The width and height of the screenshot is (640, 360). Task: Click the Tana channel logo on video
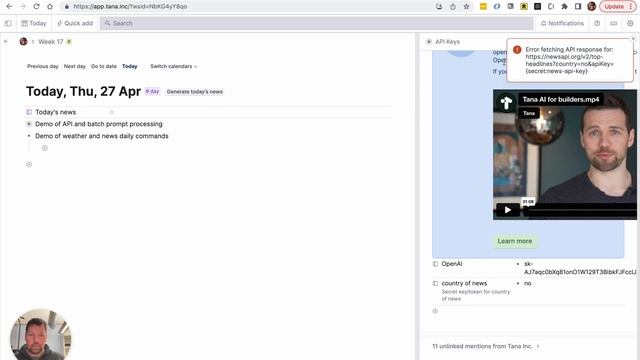[506, 102]
